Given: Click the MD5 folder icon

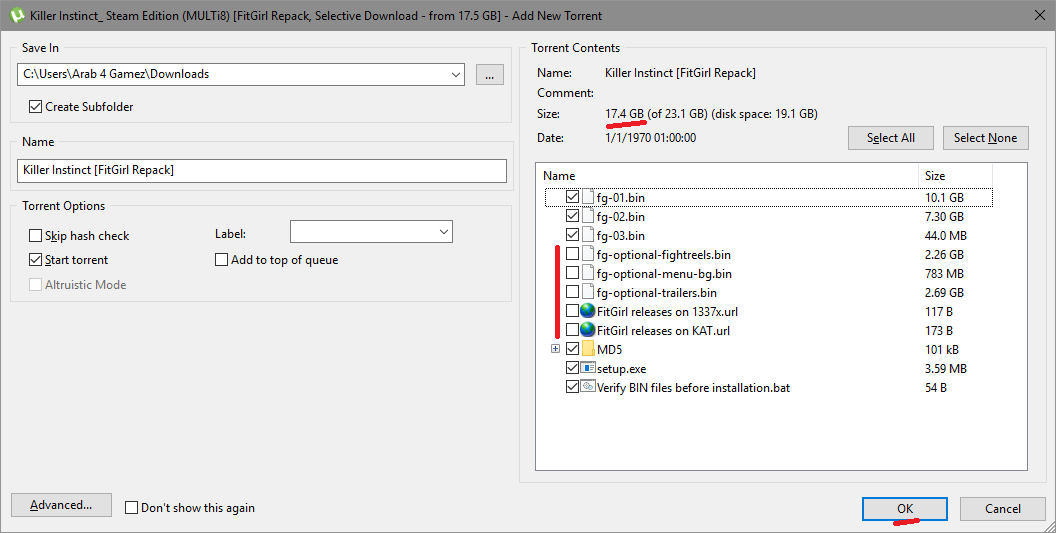Looking at the screenshot, I should pyautogui.click(x=588, y=349).
